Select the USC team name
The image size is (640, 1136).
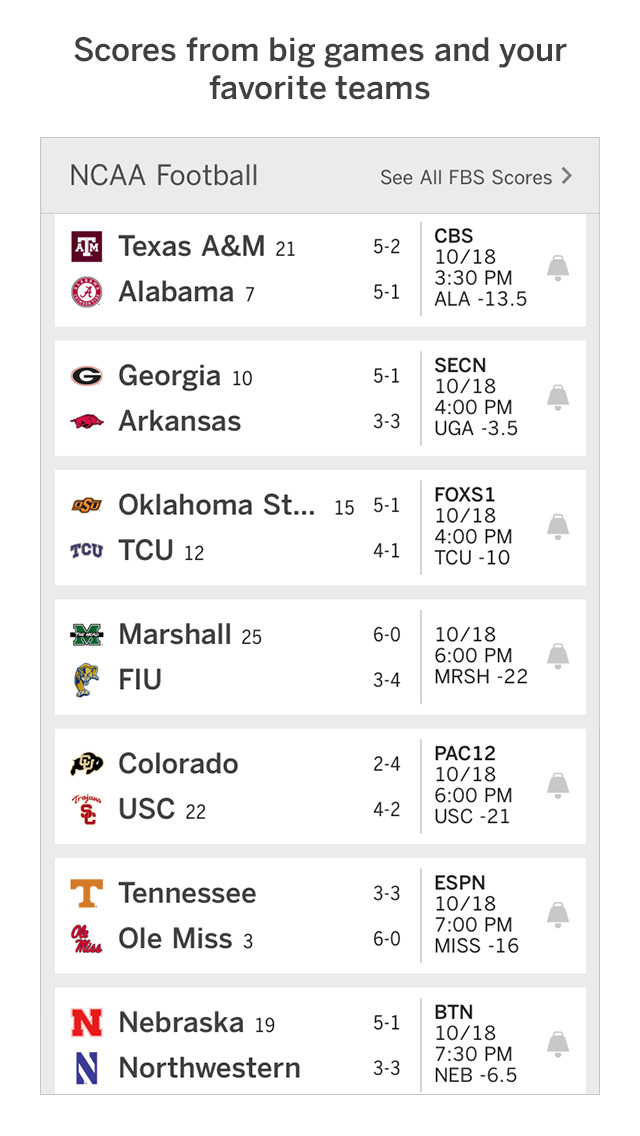[147, 809]
